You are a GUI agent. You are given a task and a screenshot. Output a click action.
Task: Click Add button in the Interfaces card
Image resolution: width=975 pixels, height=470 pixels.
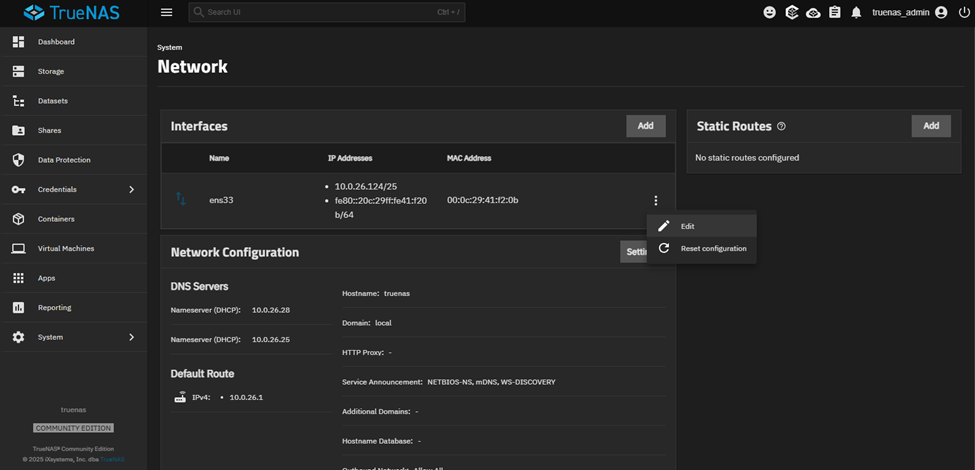coord(645,126)
